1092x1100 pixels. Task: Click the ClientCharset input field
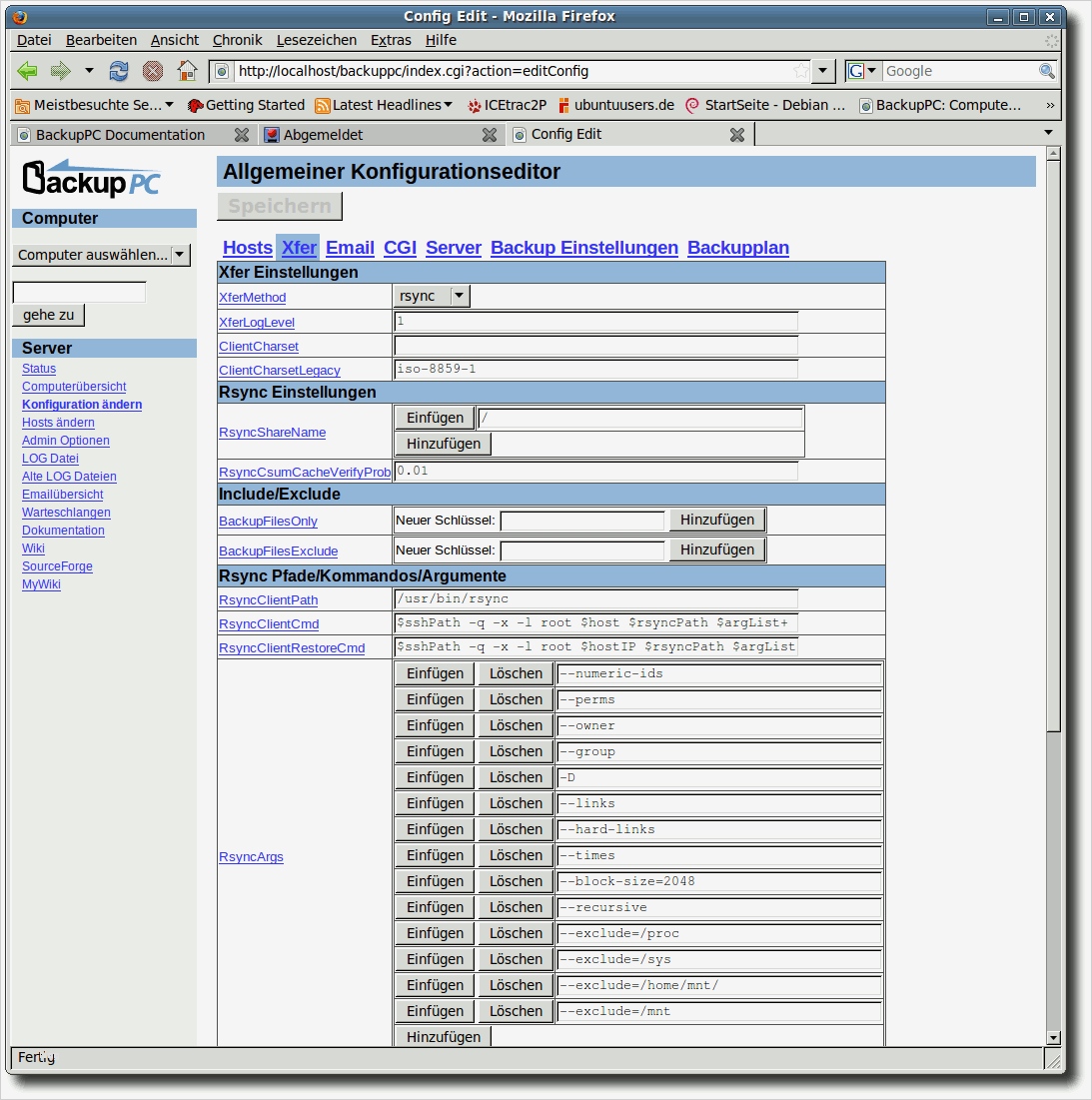[x=596, y=345]
